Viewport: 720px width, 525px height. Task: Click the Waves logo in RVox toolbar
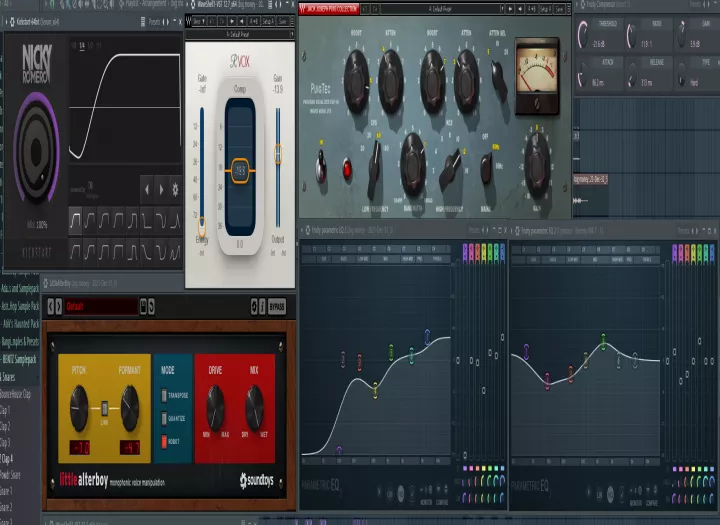click(189, 21)
